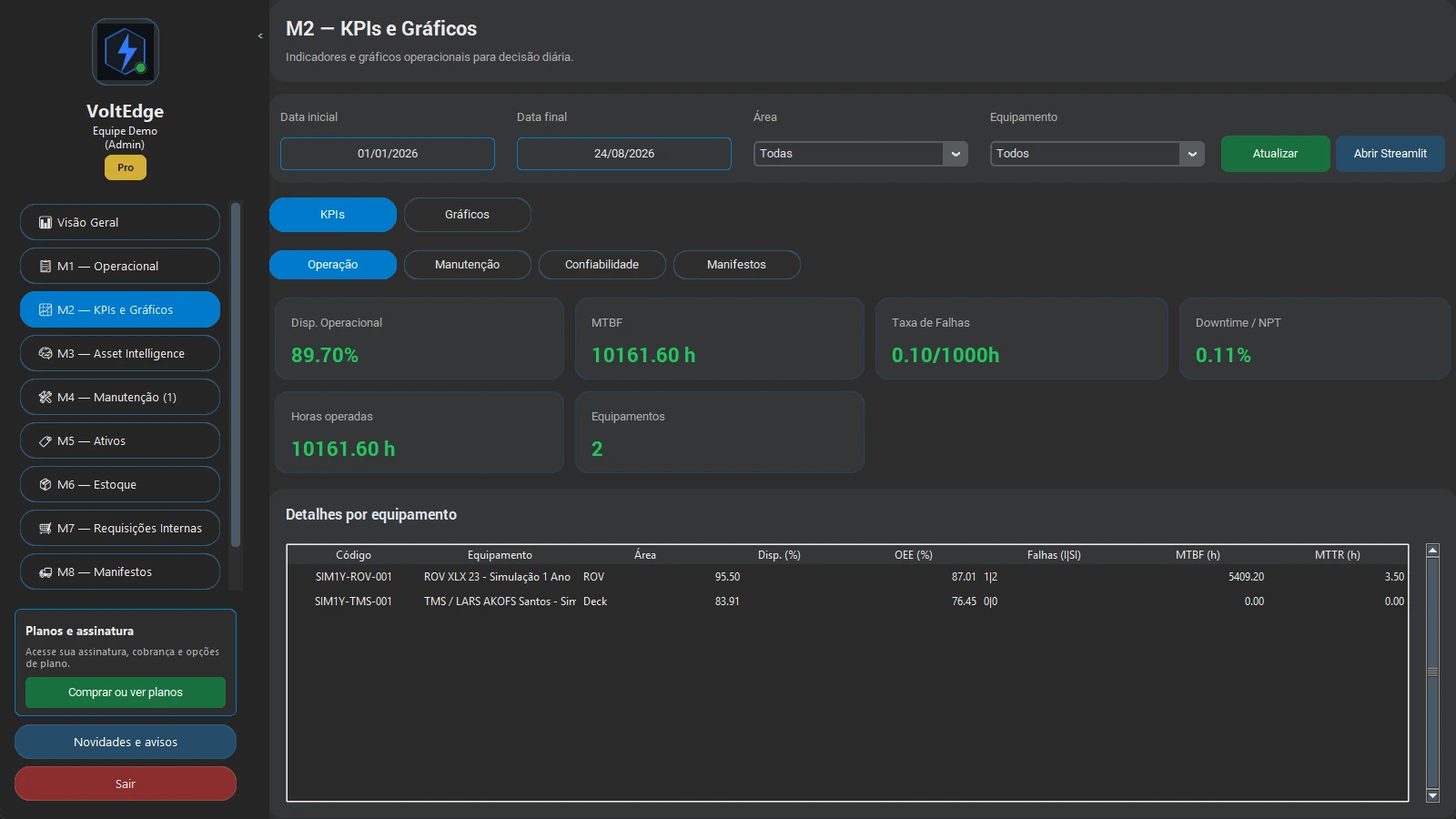Click the ROV XLX 23 - Simulação 1 Ano cell
This screenshot has width=1456, height=819.
pos(497,577)
